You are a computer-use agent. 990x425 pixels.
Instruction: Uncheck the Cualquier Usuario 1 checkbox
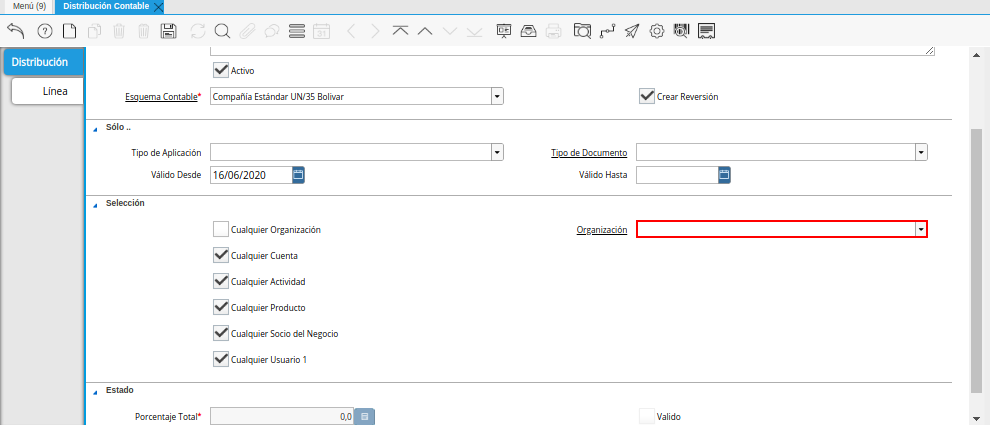coord(221,359)
